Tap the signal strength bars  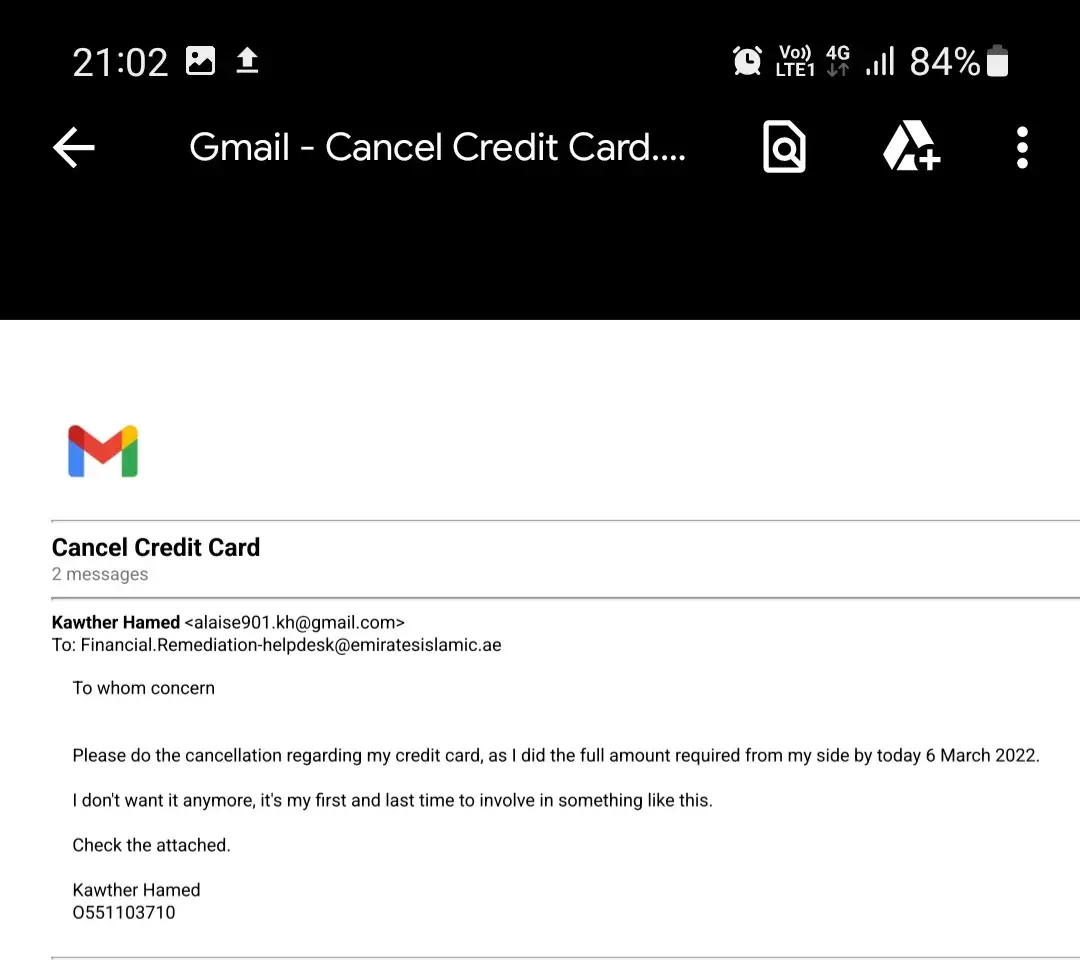point(880,62)
